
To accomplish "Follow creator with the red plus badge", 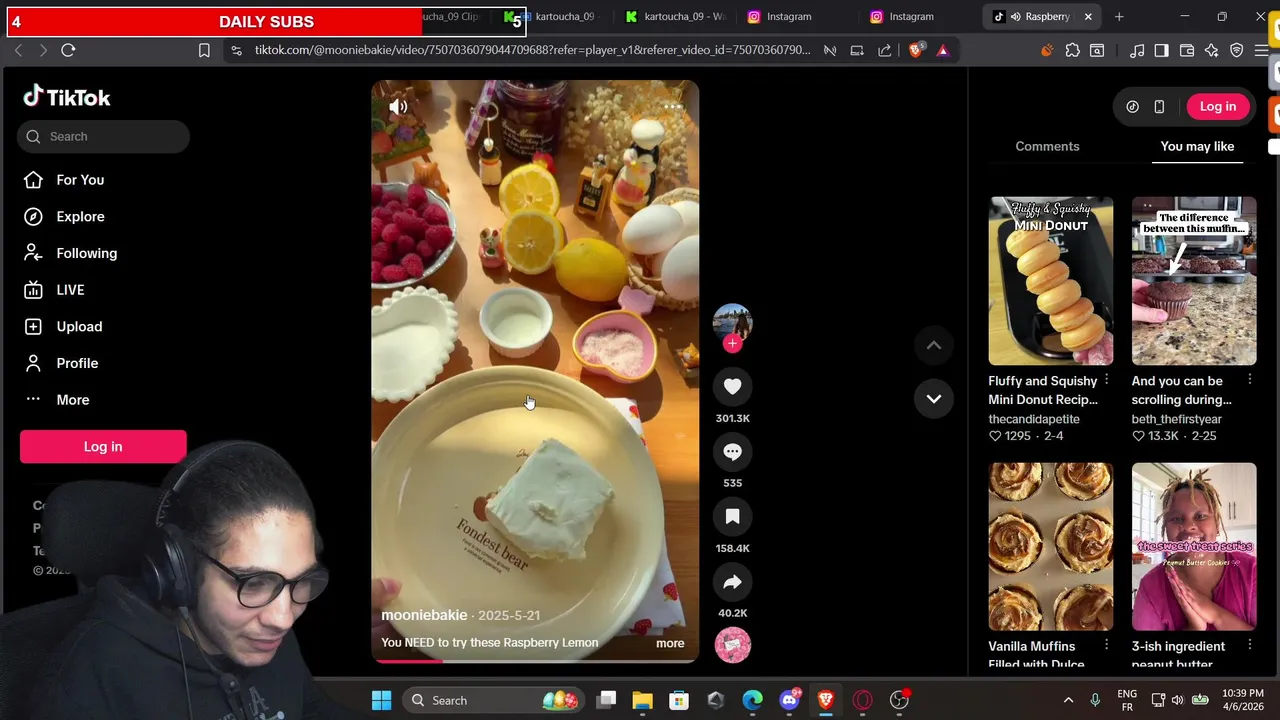I will (x=732, y=343).
